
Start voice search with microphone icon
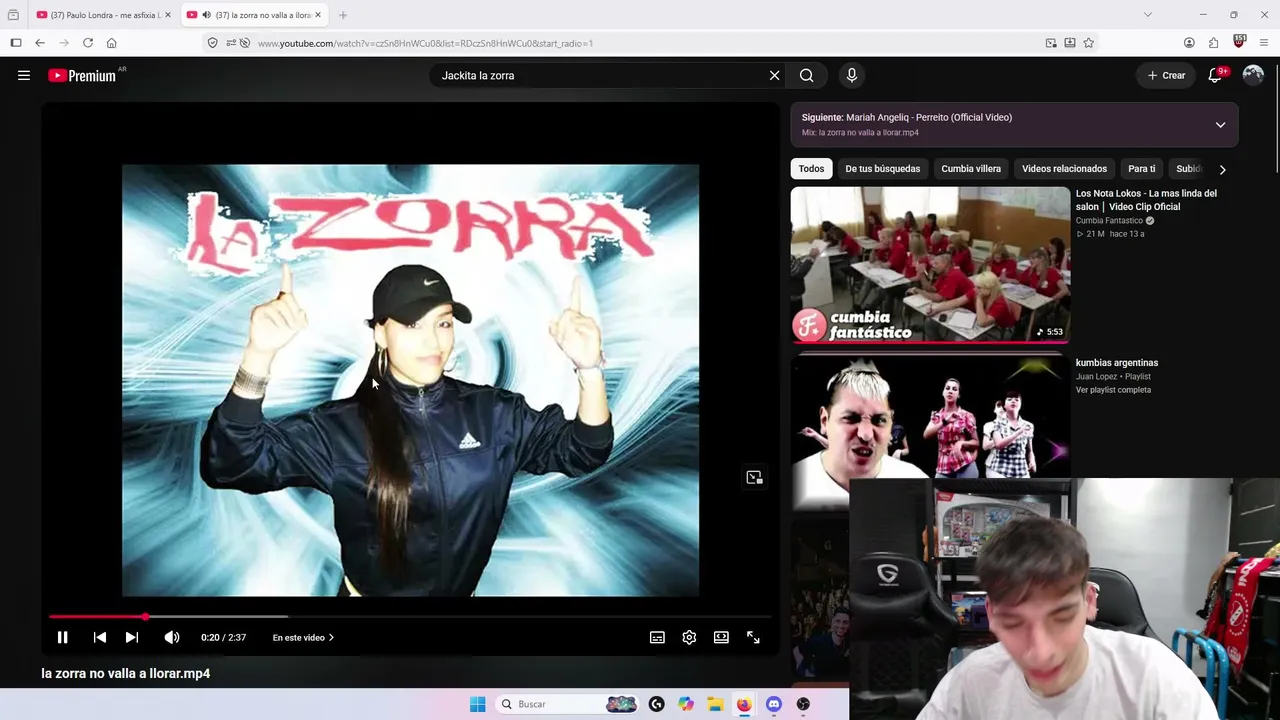point(852,75)
